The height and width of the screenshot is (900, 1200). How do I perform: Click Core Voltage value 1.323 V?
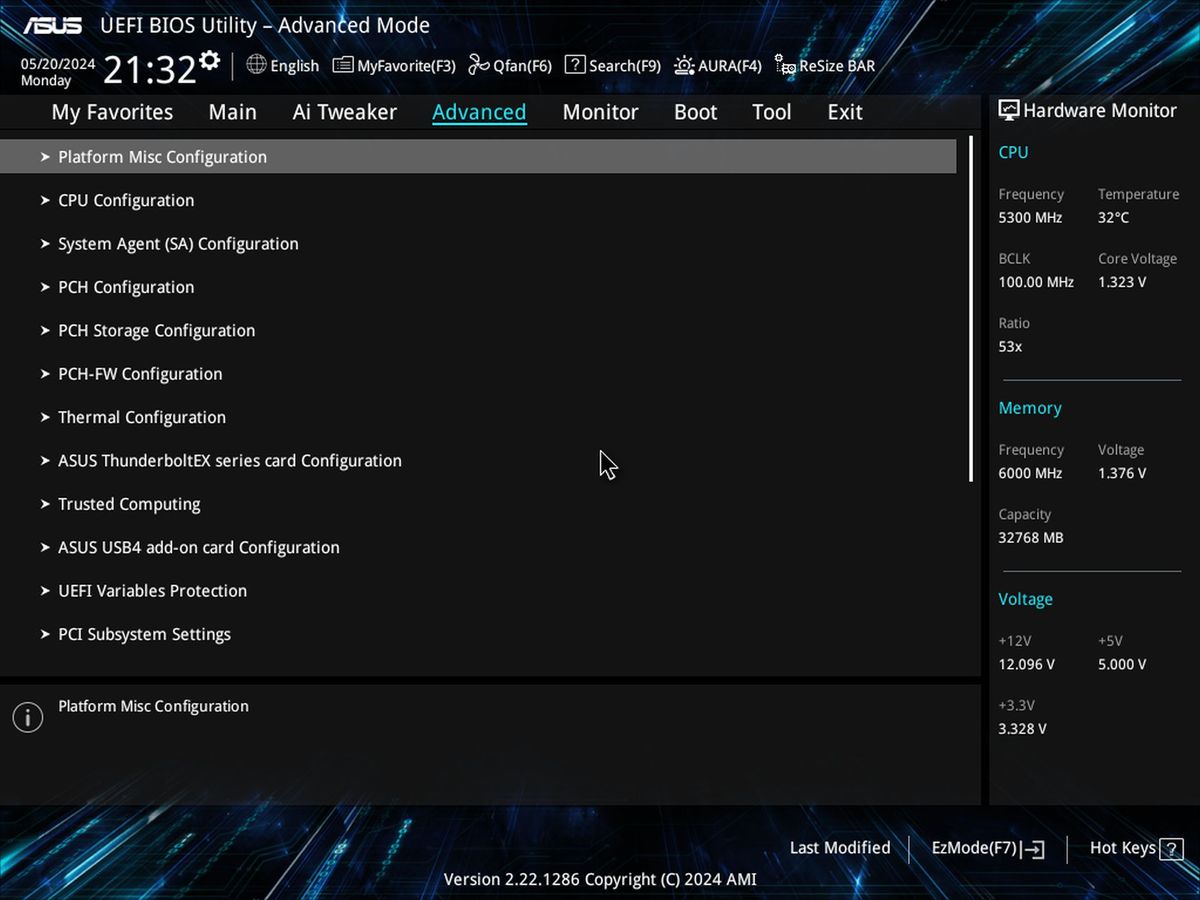coord(1122,282)
